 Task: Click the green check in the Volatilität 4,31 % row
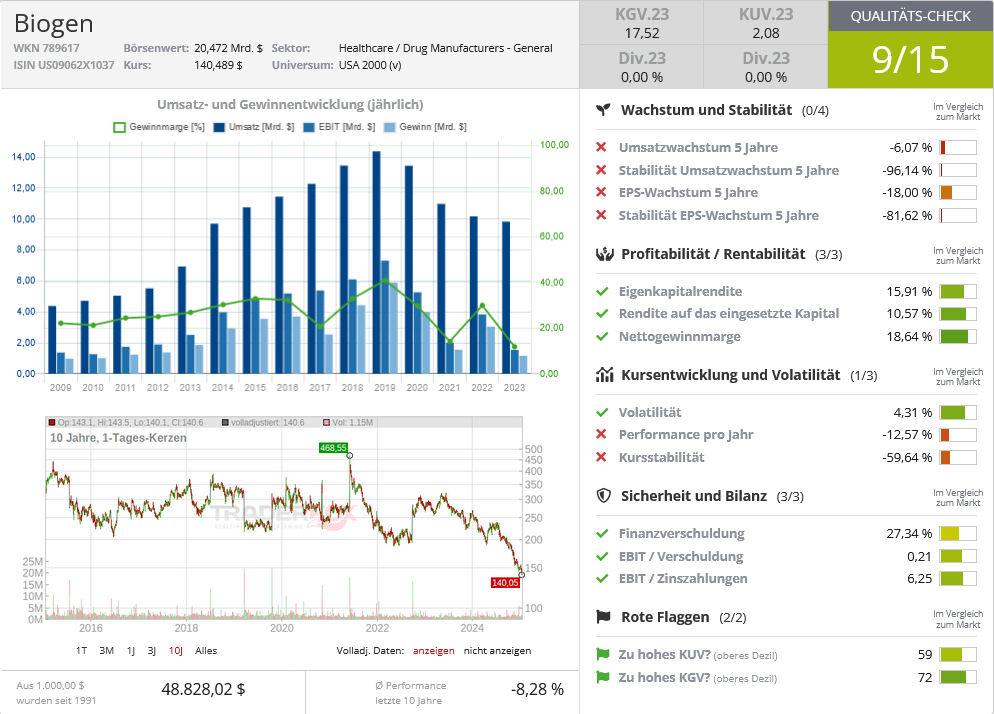click(602, 413)
